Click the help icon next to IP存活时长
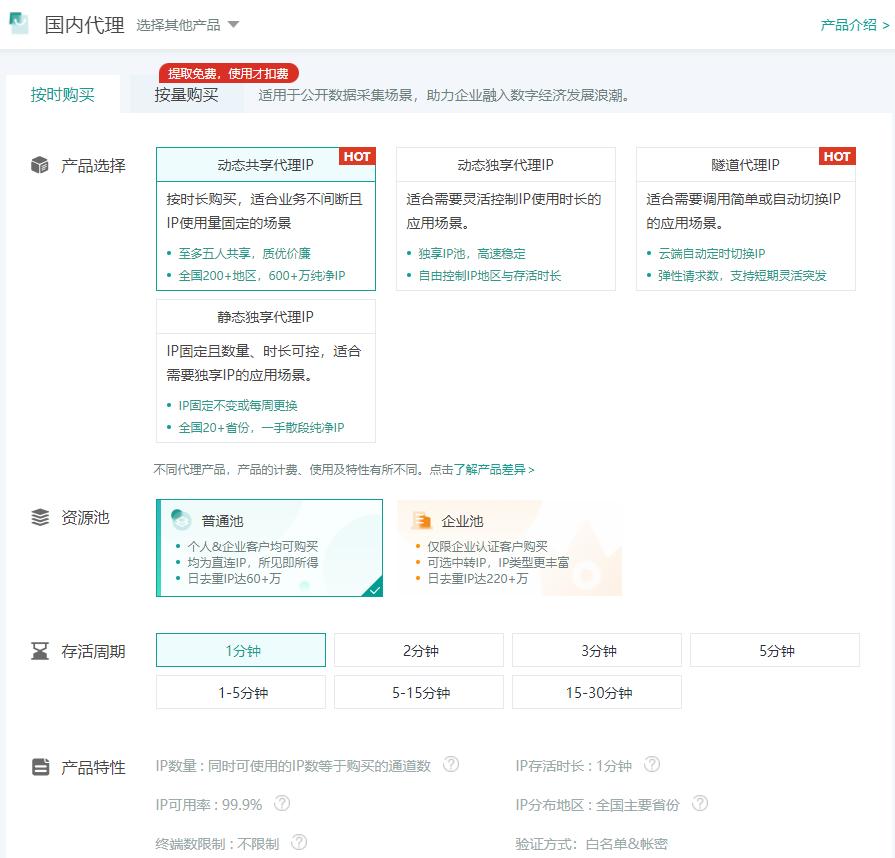Viewport: 895px width, 858px height. tap(652, 765)
